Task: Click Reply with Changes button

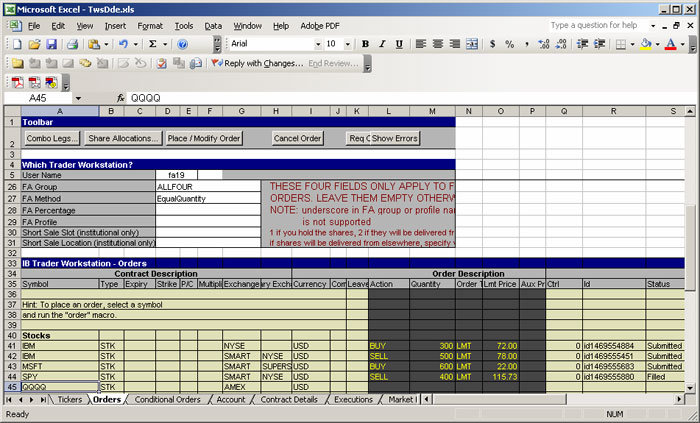Action: point(258,63)
